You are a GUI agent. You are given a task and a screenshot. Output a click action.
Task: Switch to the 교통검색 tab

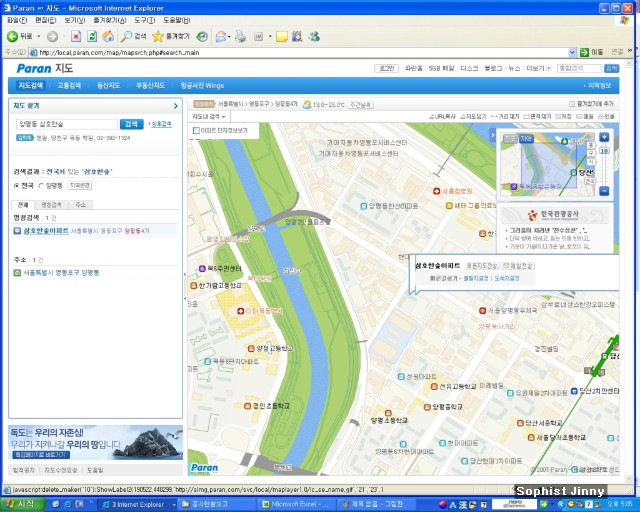point(69,86)
